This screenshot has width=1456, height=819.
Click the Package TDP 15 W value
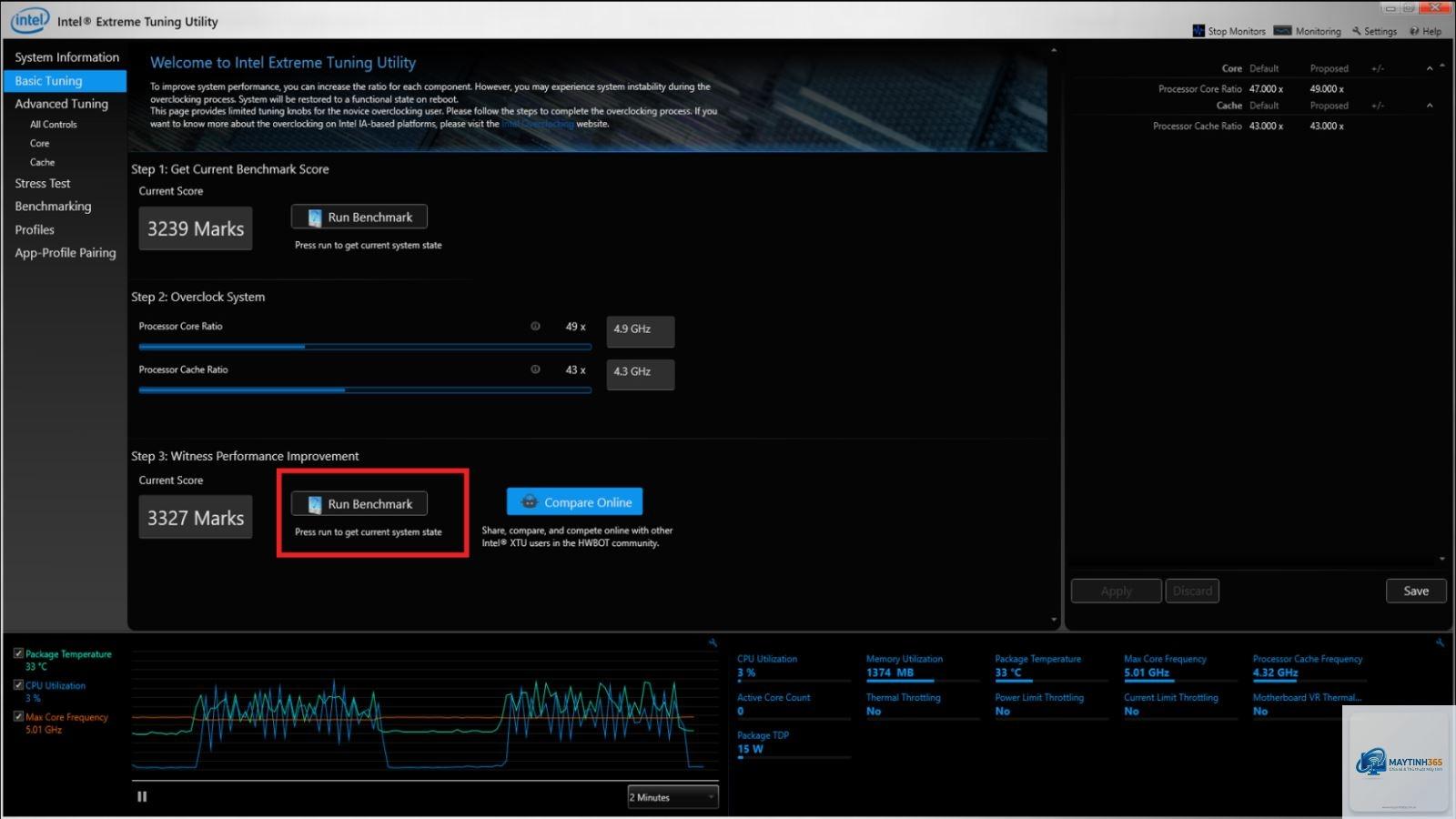751,749
